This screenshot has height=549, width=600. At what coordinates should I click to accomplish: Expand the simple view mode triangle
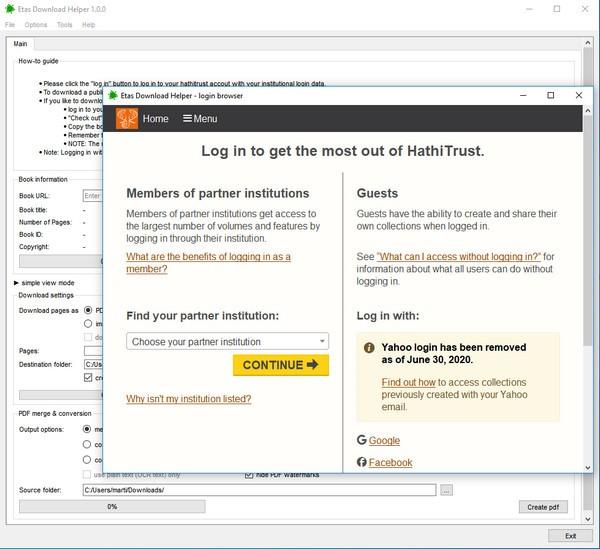[16, 283]
